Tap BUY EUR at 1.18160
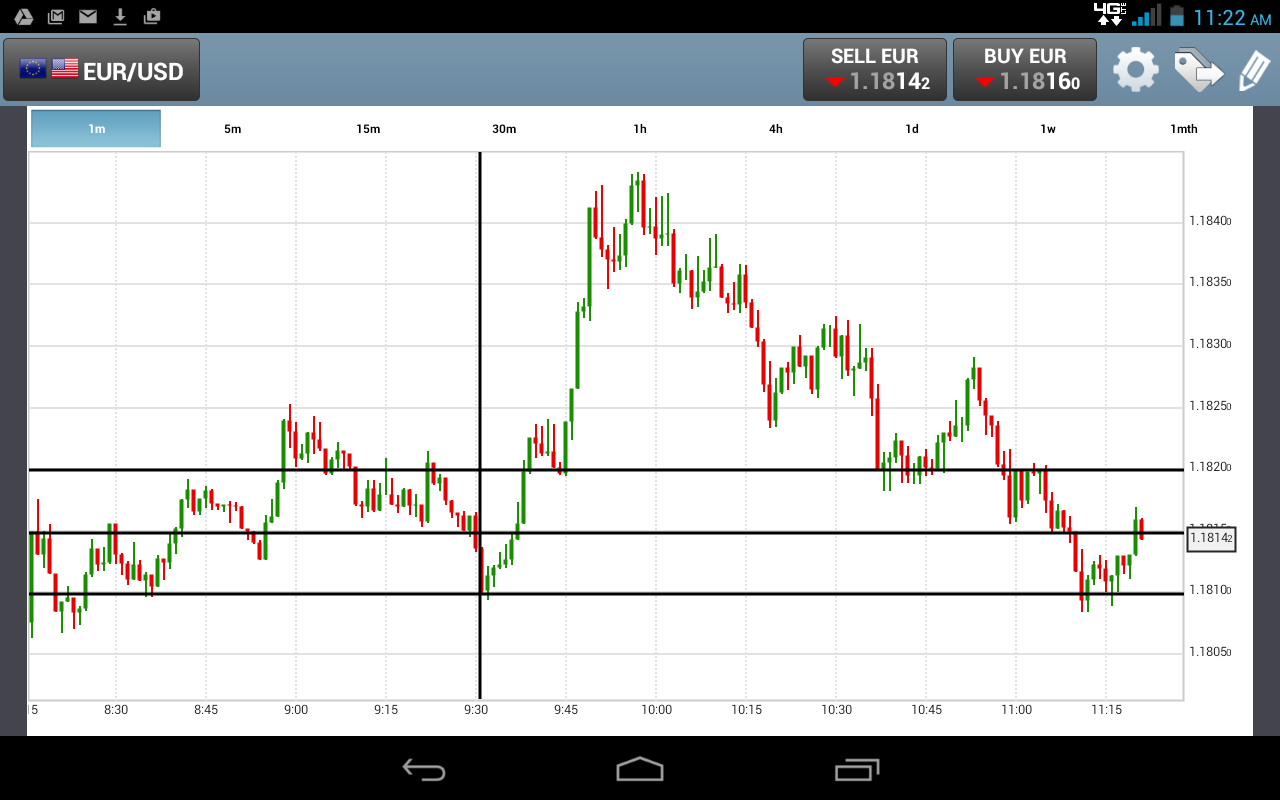Viewport: 1280px width, 800px height. coord(1025,70)
